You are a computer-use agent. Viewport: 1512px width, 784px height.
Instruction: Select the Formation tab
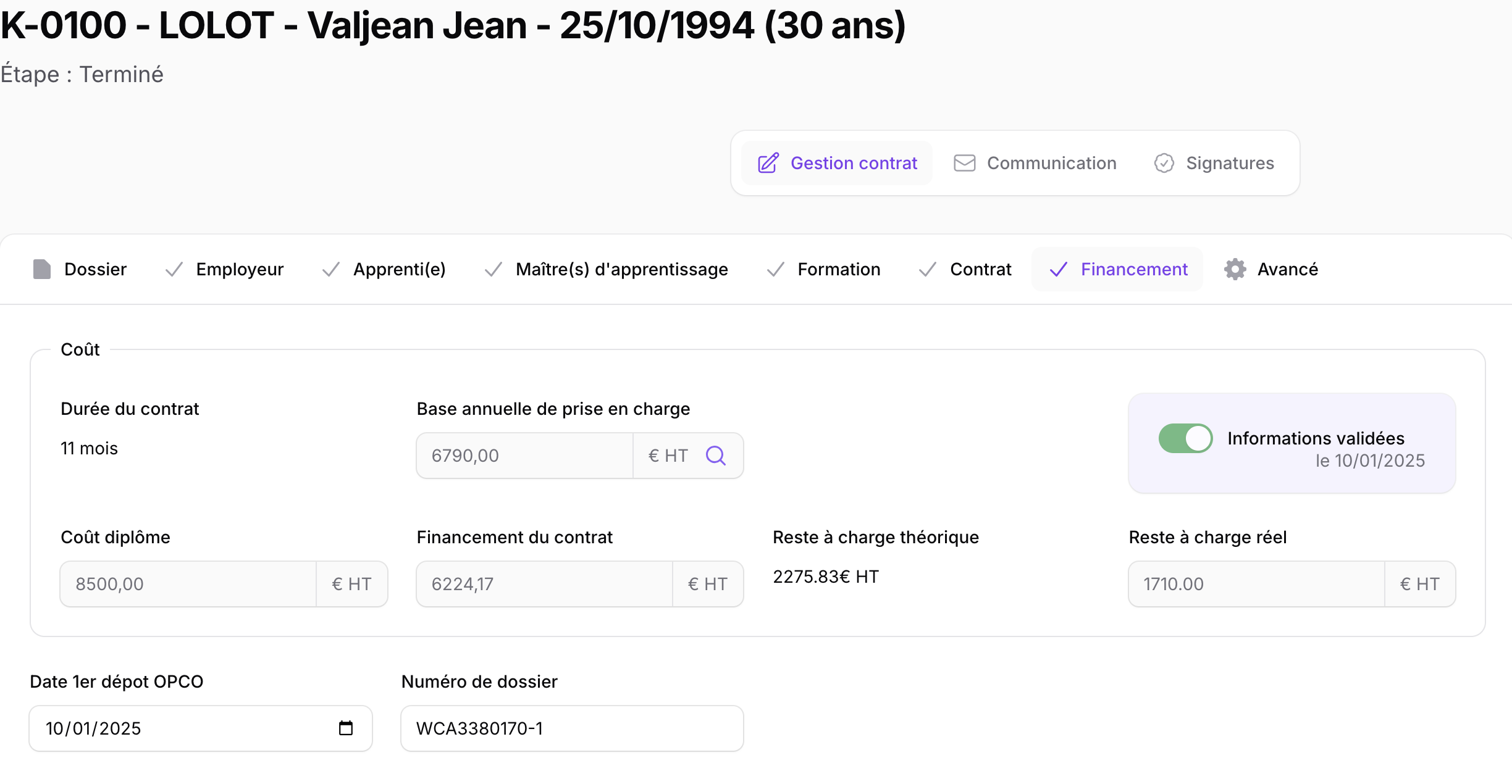tap(838, 269)
